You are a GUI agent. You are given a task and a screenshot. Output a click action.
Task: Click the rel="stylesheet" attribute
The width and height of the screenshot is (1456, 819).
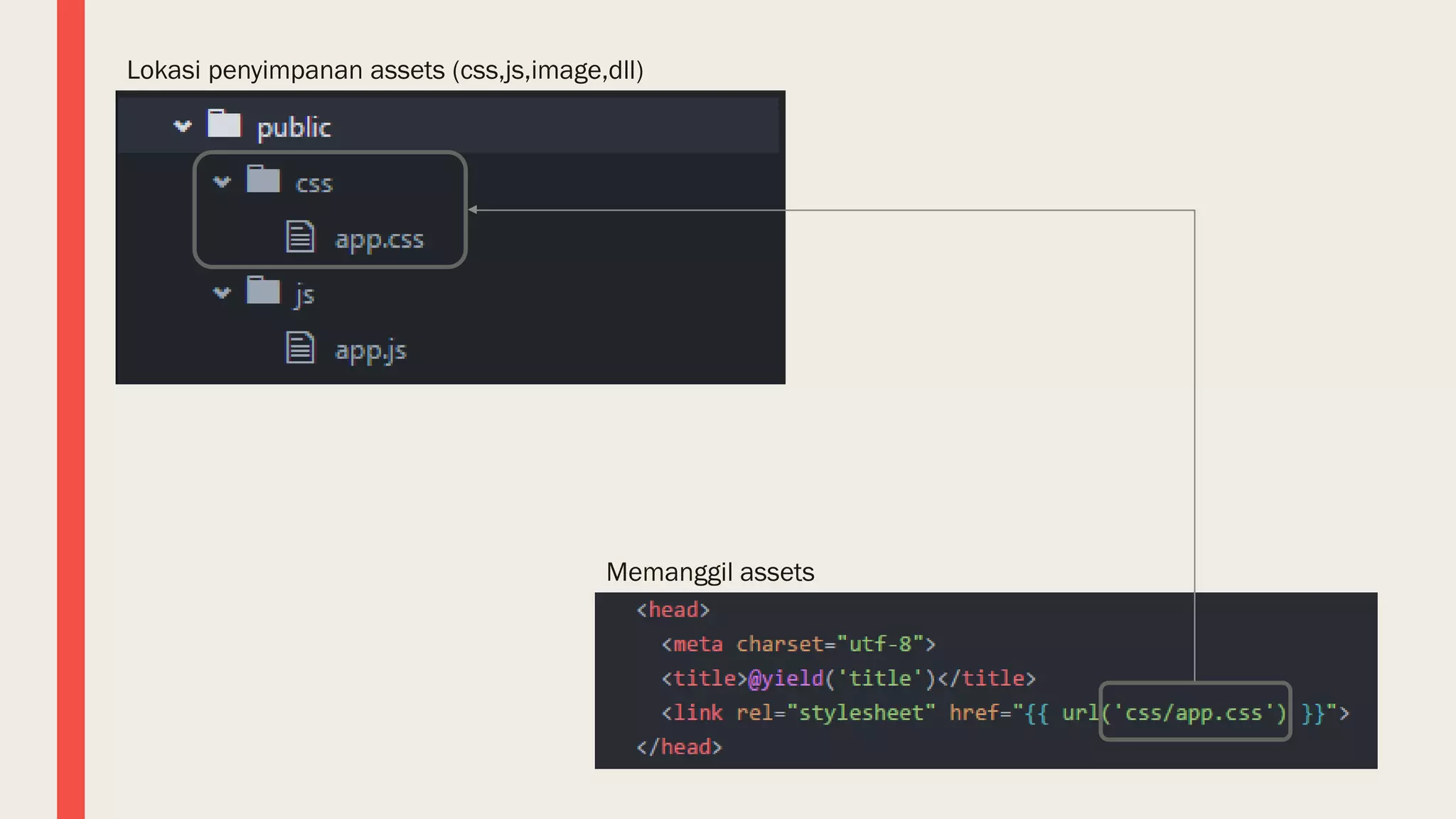(835, 712)
